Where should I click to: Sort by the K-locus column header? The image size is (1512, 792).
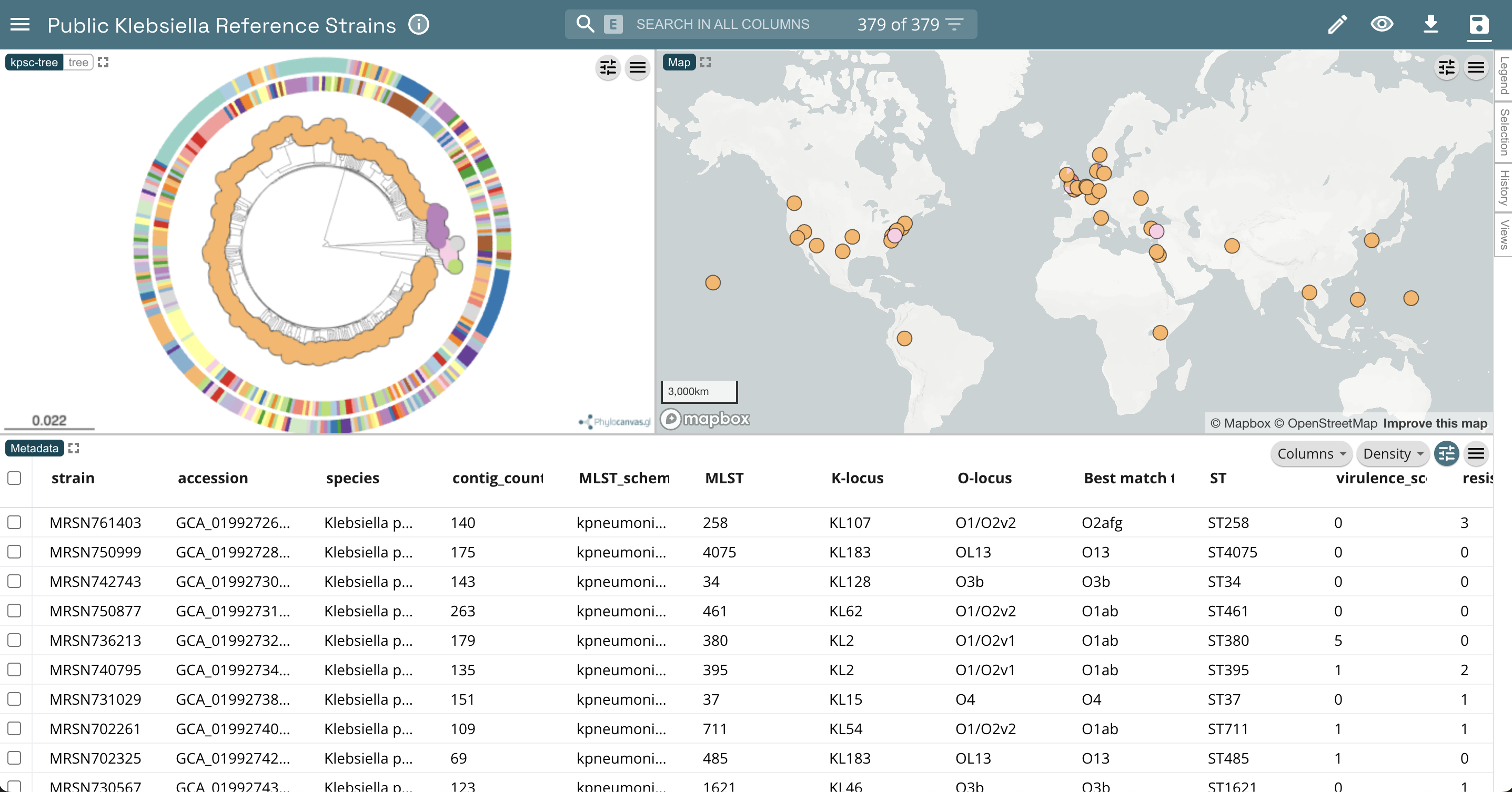point(858,478)
